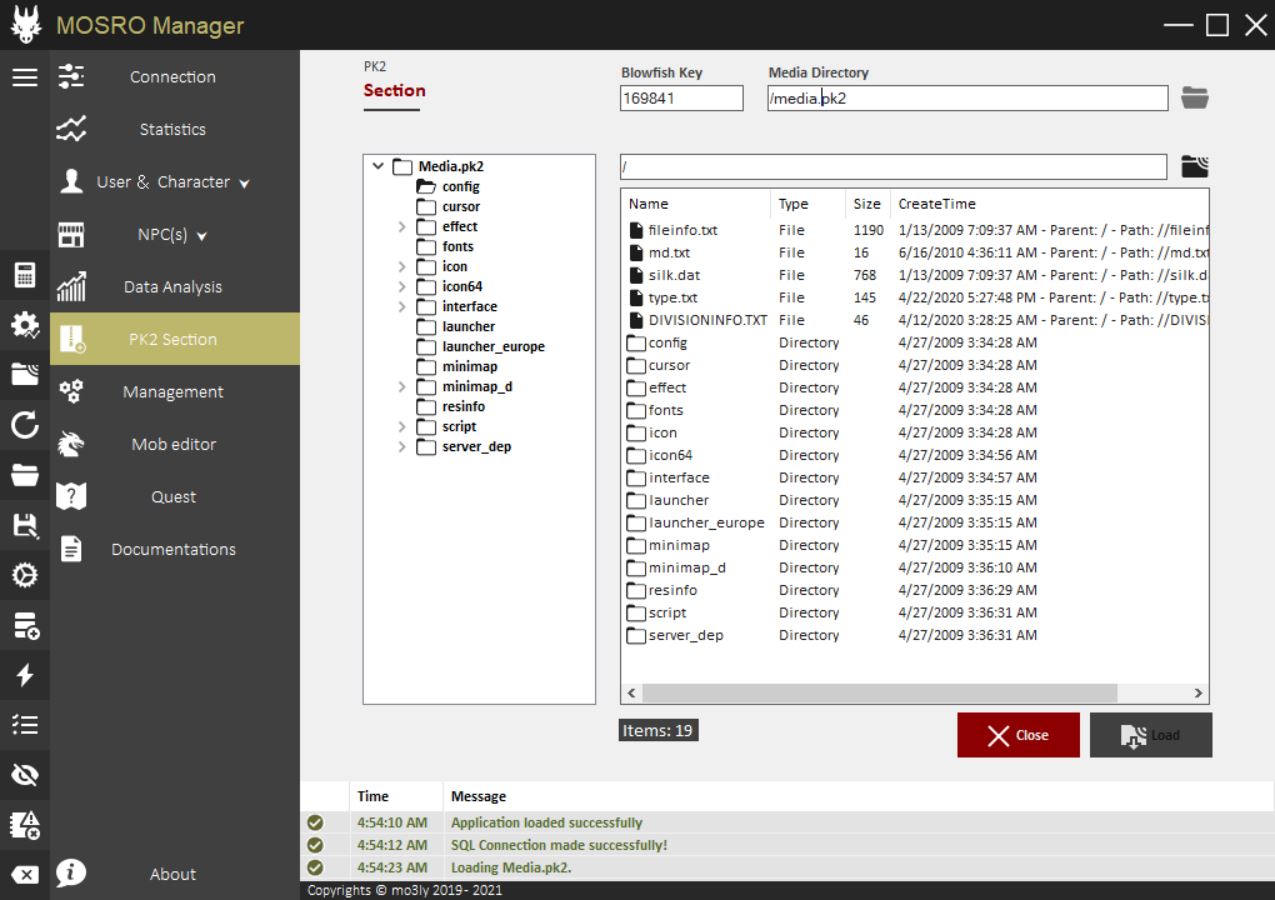Click the hamburger menu icon
Viewport: 1275px width, 900px height.
tap(25, 77)
